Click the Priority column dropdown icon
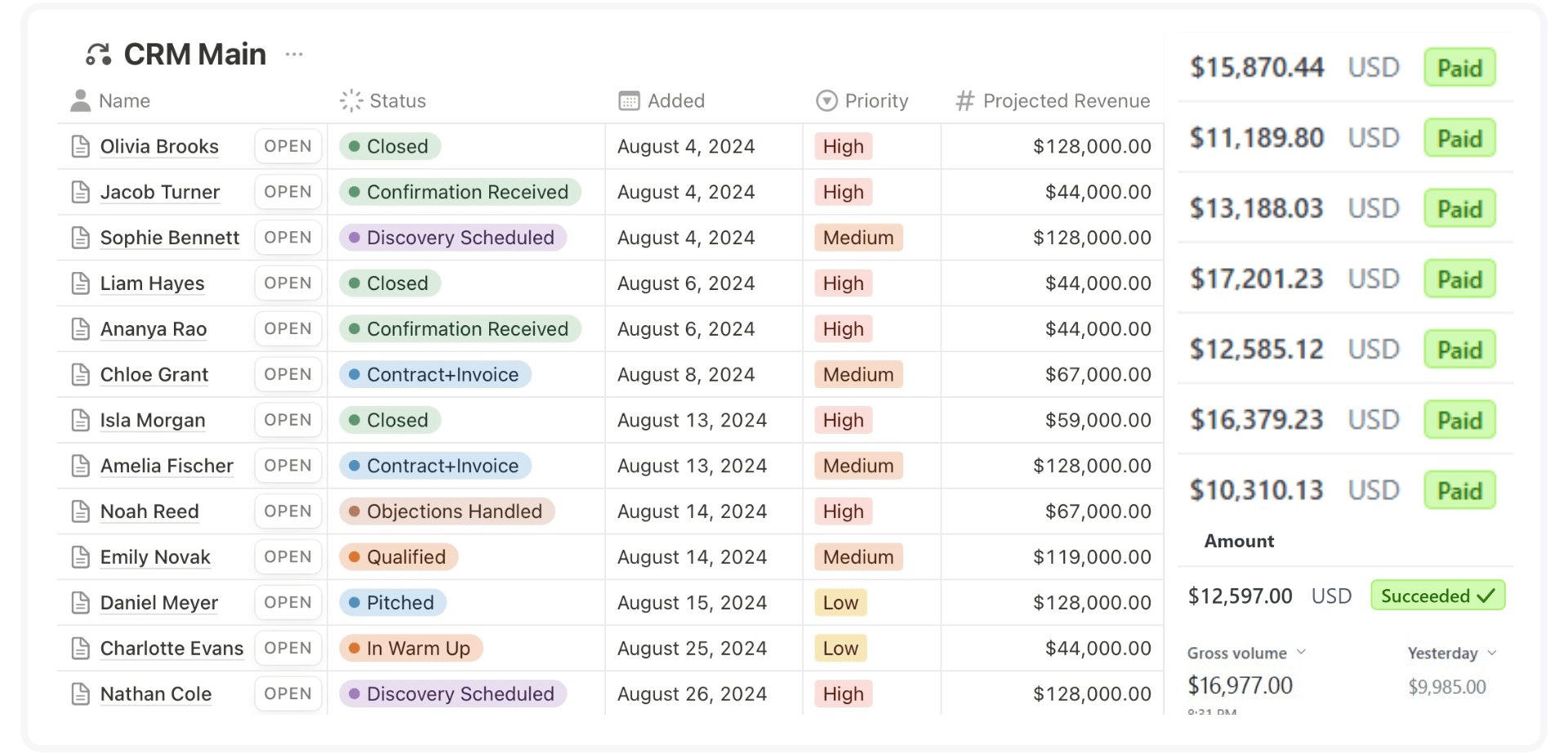The width and height of the screenshot is (1568, 754). tap(826, 100)
